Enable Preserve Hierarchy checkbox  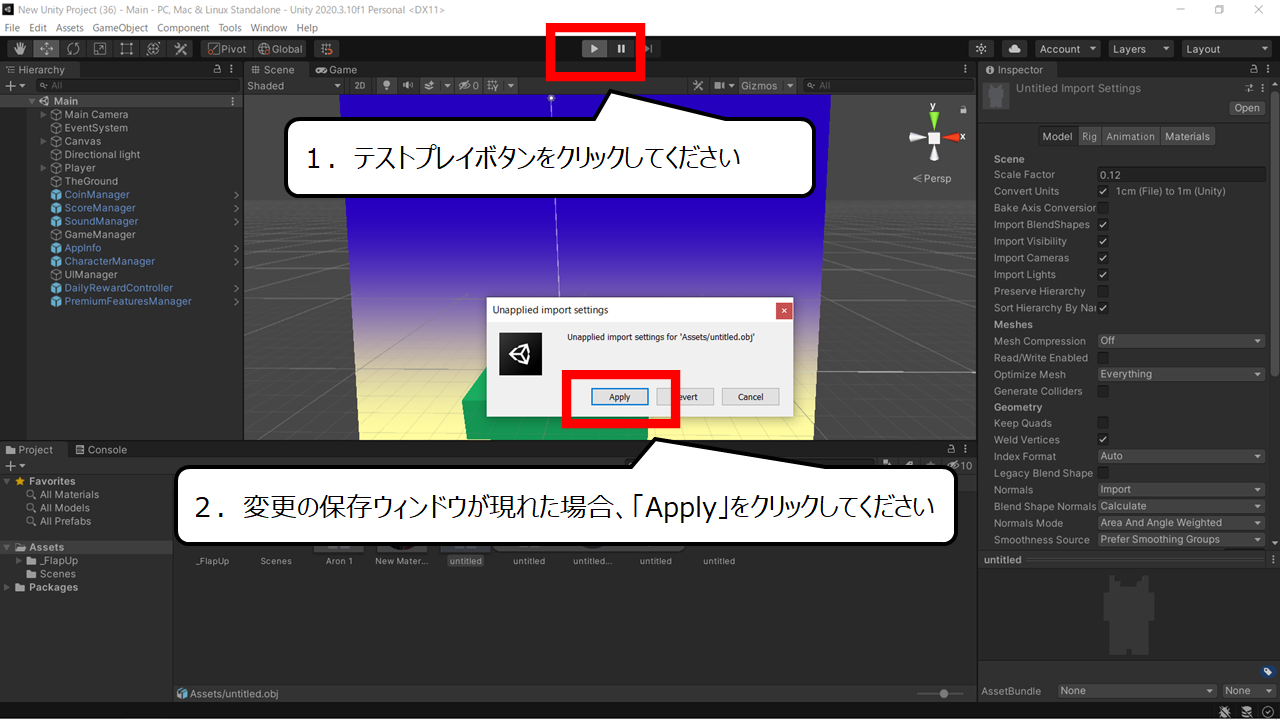coord(1103,291)
